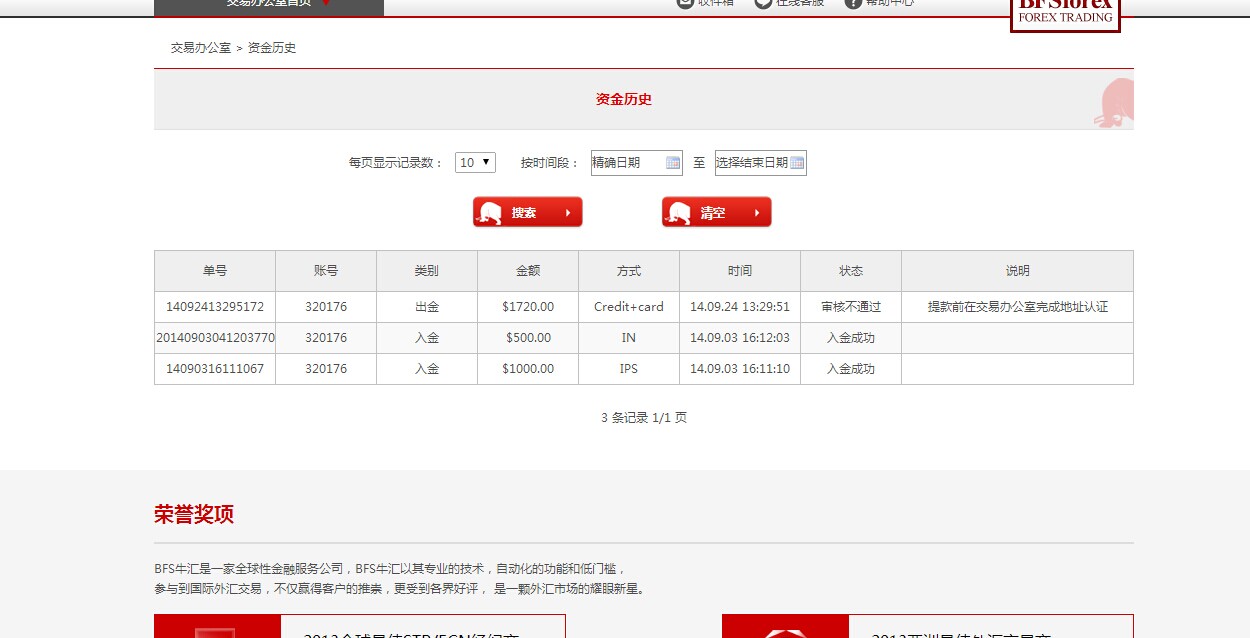The image size is (1250, 638).
Task: Expand the 交易办公室首页 menu arrow
Action: tap(326, 3)
